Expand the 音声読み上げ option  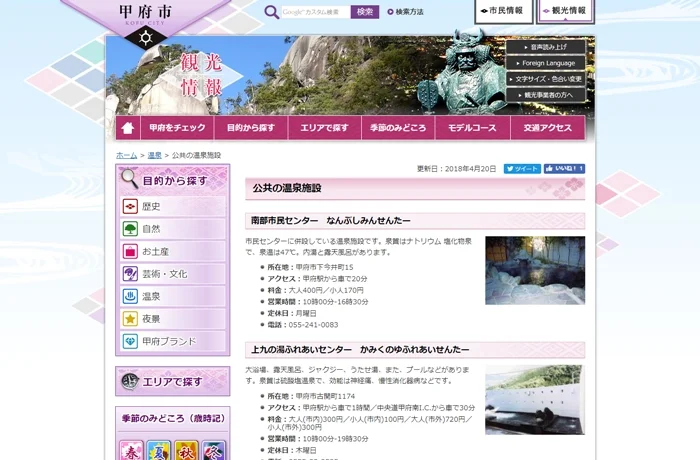click(545, 47)
